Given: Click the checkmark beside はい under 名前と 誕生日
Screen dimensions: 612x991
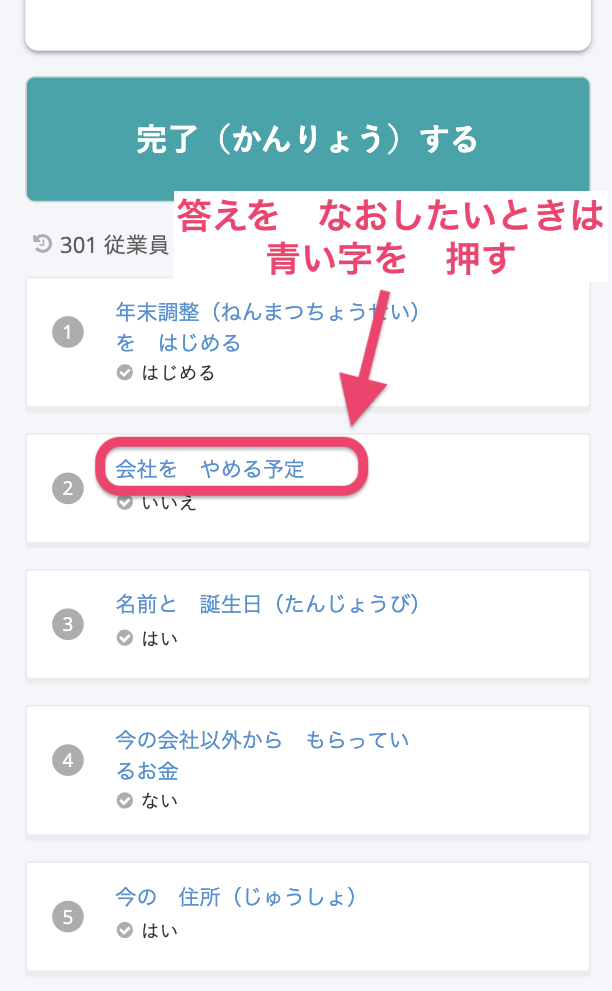Looking at the screenshot, I should pyautogui.click(x=125, y=637).
